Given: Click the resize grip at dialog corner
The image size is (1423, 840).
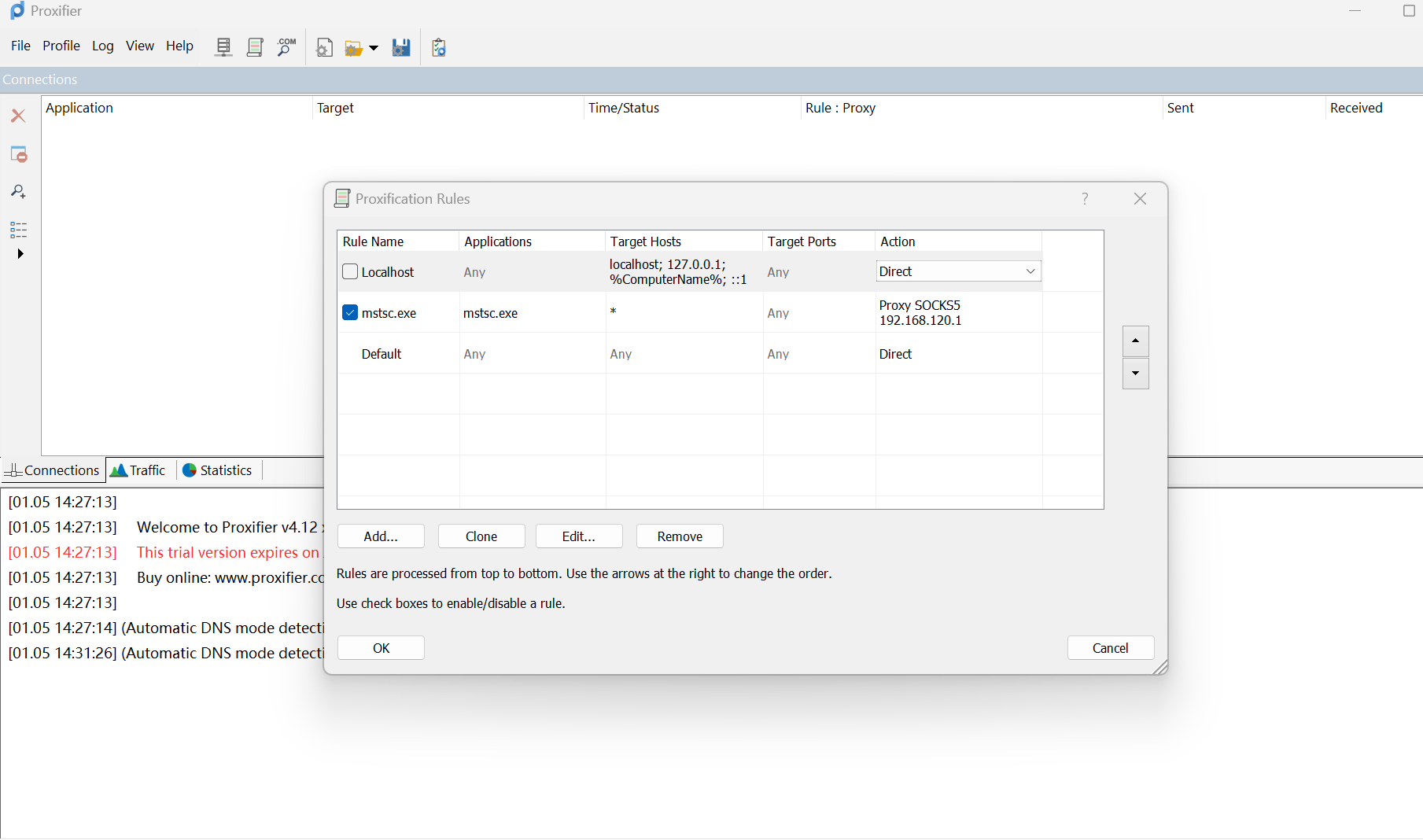Looking at the screenshot, I should (1160, 667).
